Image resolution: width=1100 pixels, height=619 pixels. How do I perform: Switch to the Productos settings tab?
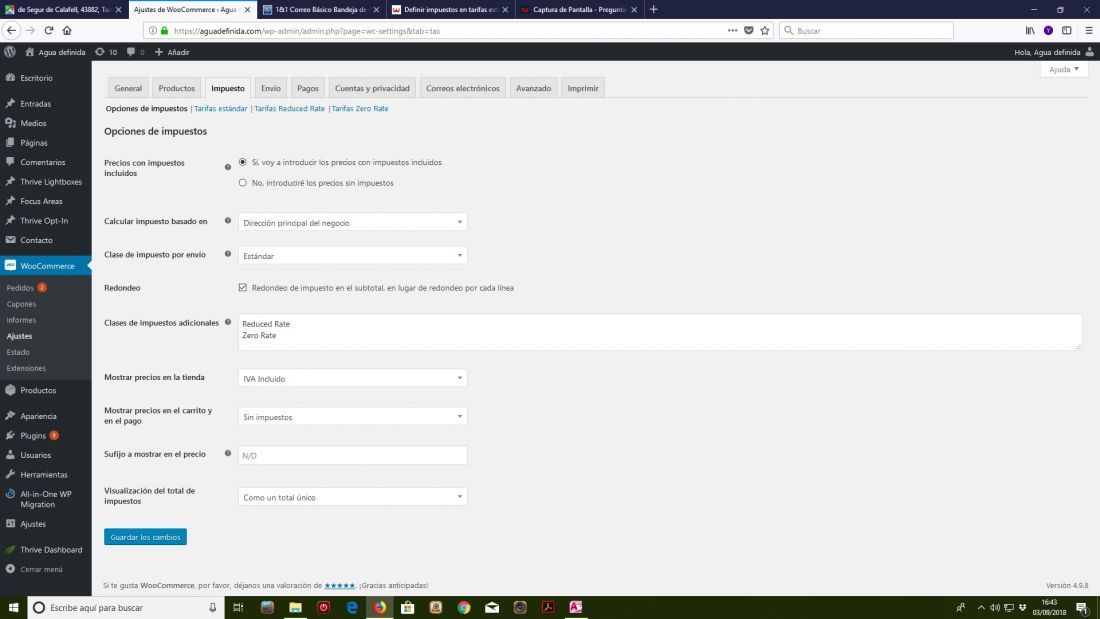176,88
